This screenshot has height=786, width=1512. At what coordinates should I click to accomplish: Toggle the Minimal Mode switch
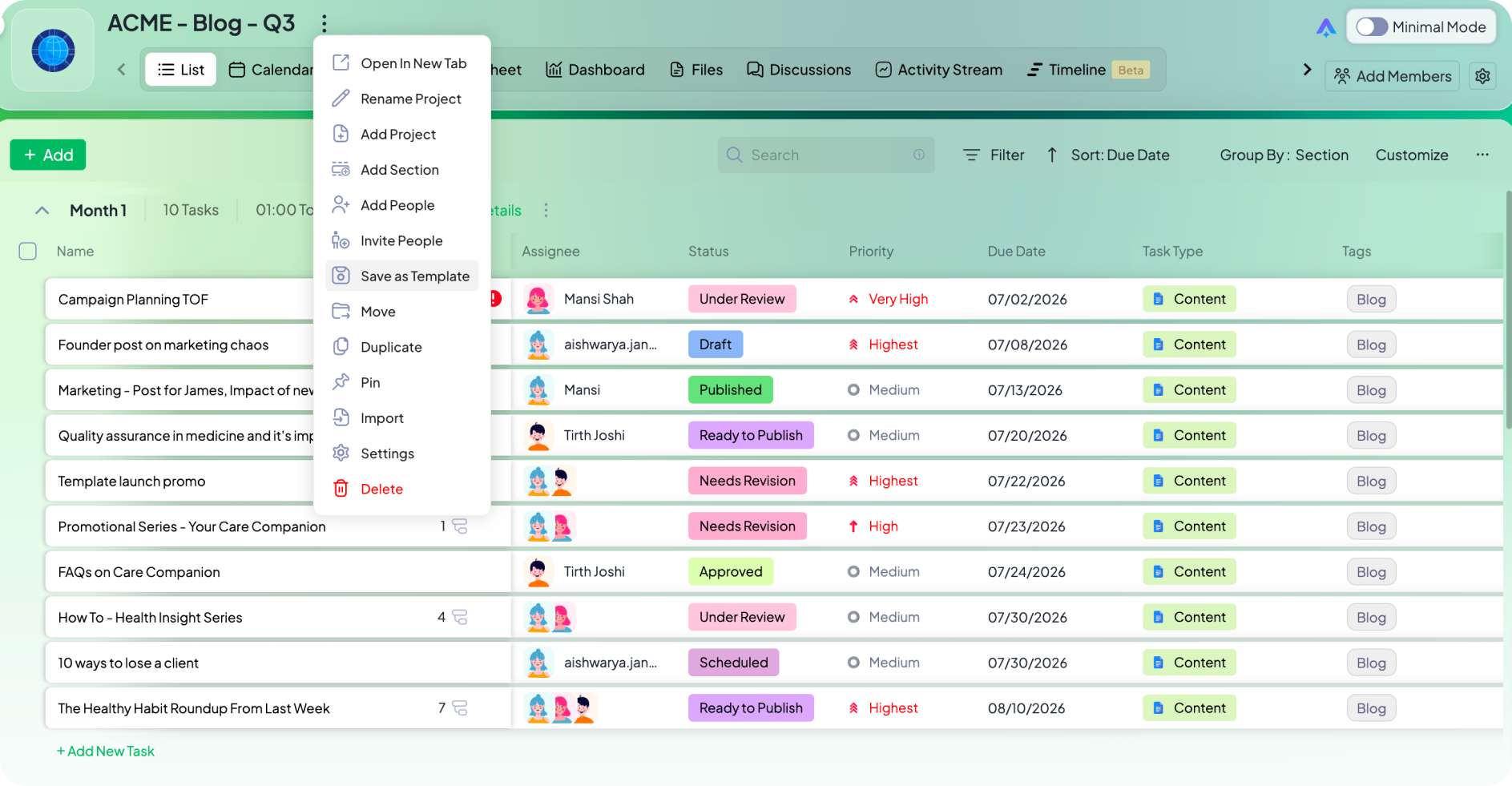[x=1371, y=27]
